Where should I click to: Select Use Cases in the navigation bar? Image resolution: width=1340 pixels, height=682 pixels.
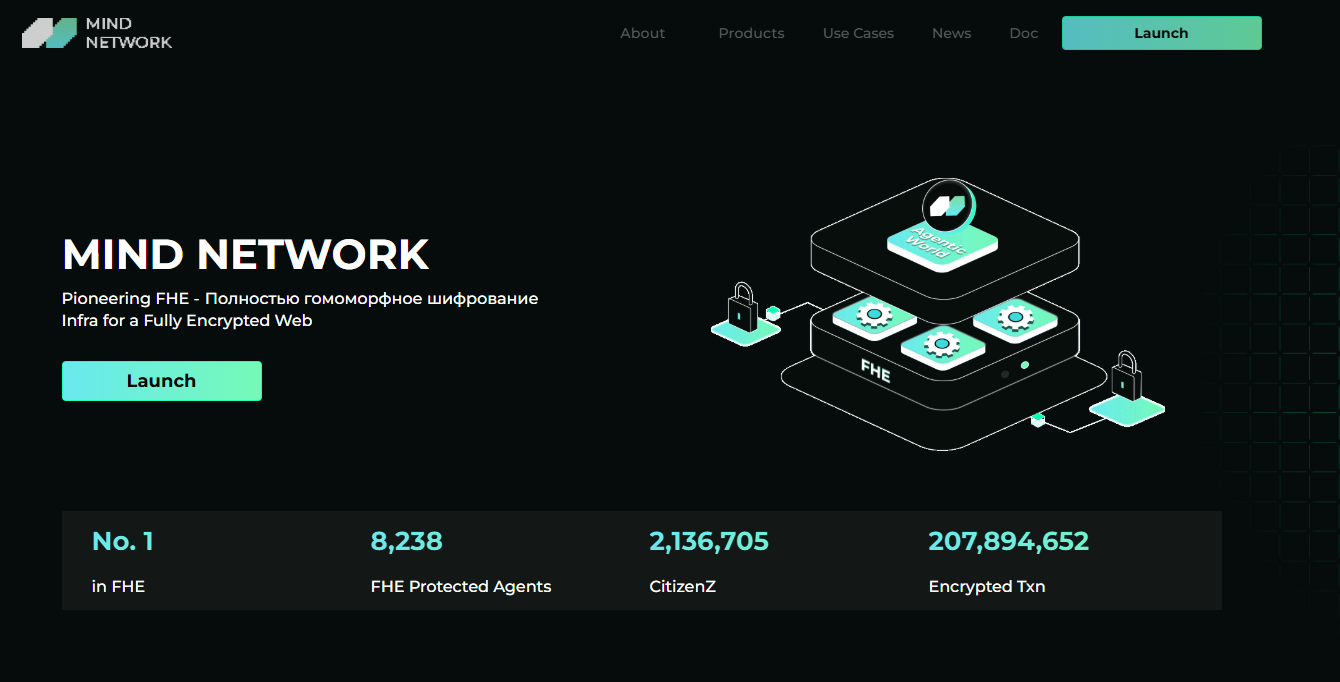858,33
